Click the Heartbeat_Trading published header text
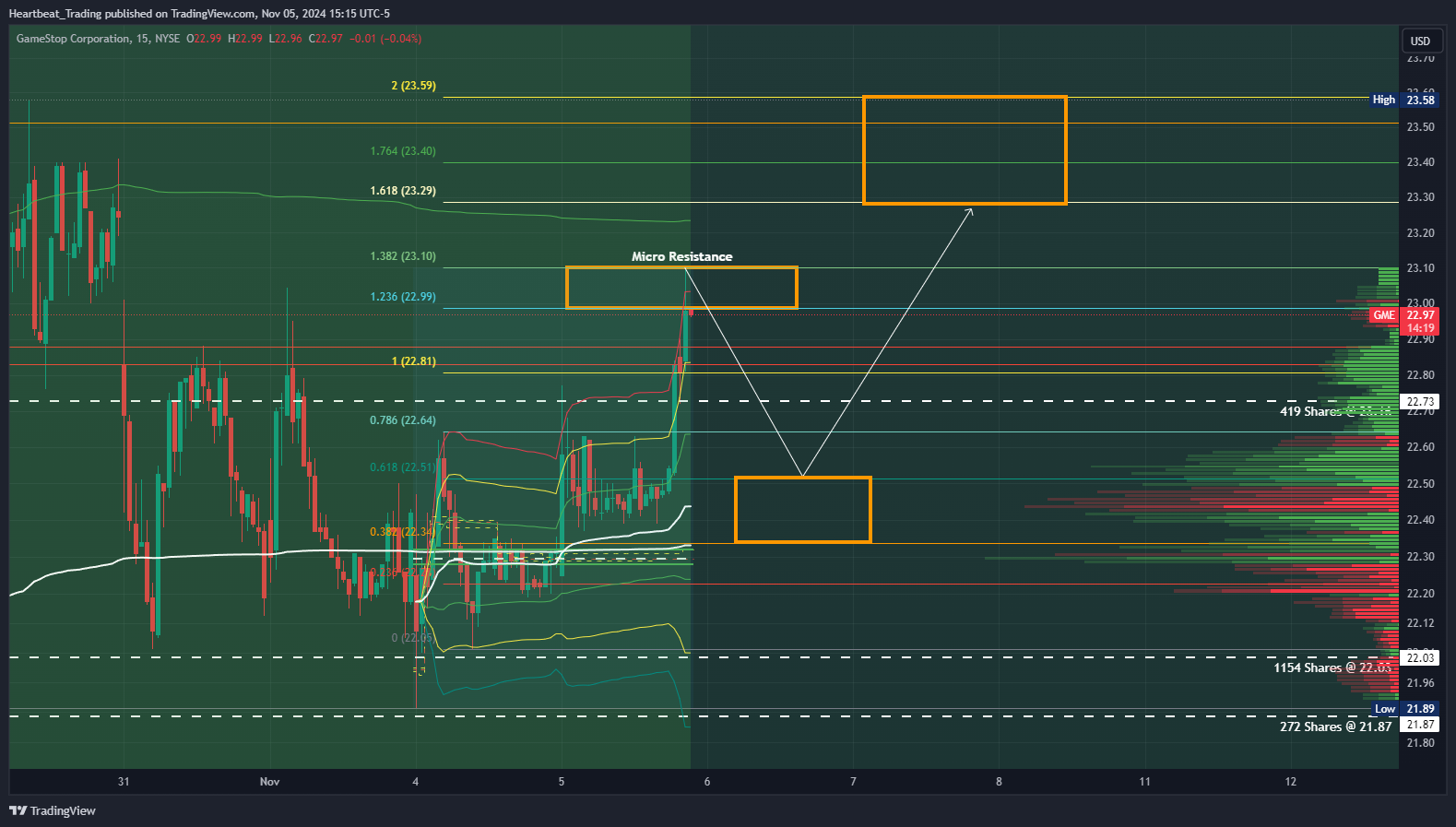 [x=199, y=13]
